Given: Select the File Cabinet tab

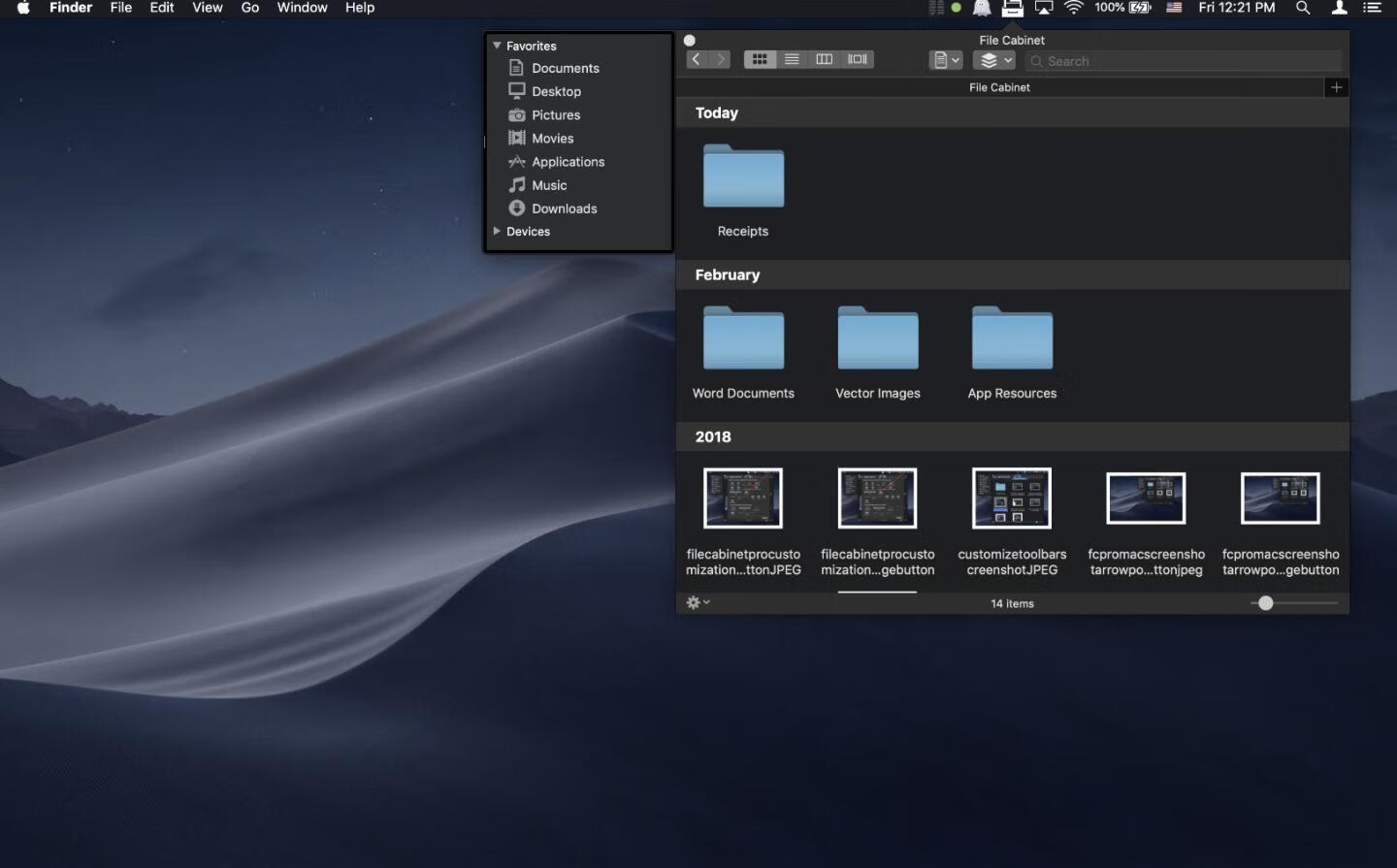Looking at the screenshot, I should click(999, 87).
